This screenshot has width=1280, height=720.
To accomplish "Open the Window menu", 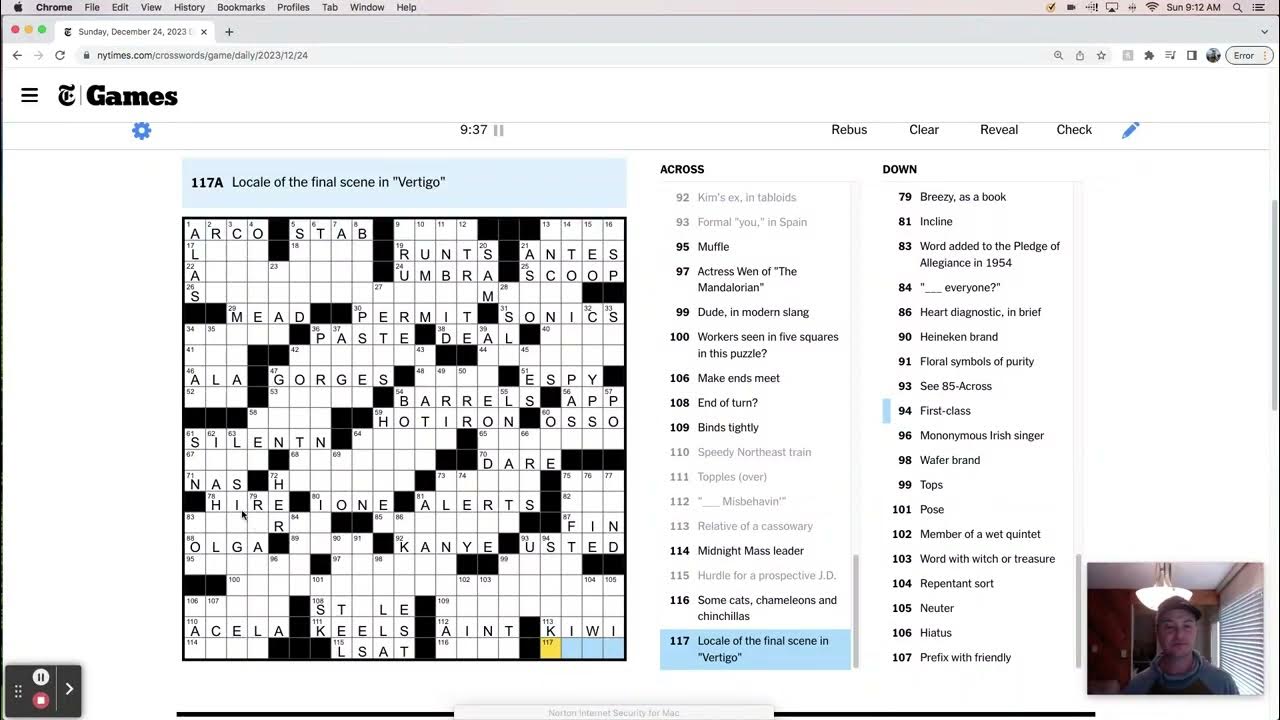I will tap(367, 7).
